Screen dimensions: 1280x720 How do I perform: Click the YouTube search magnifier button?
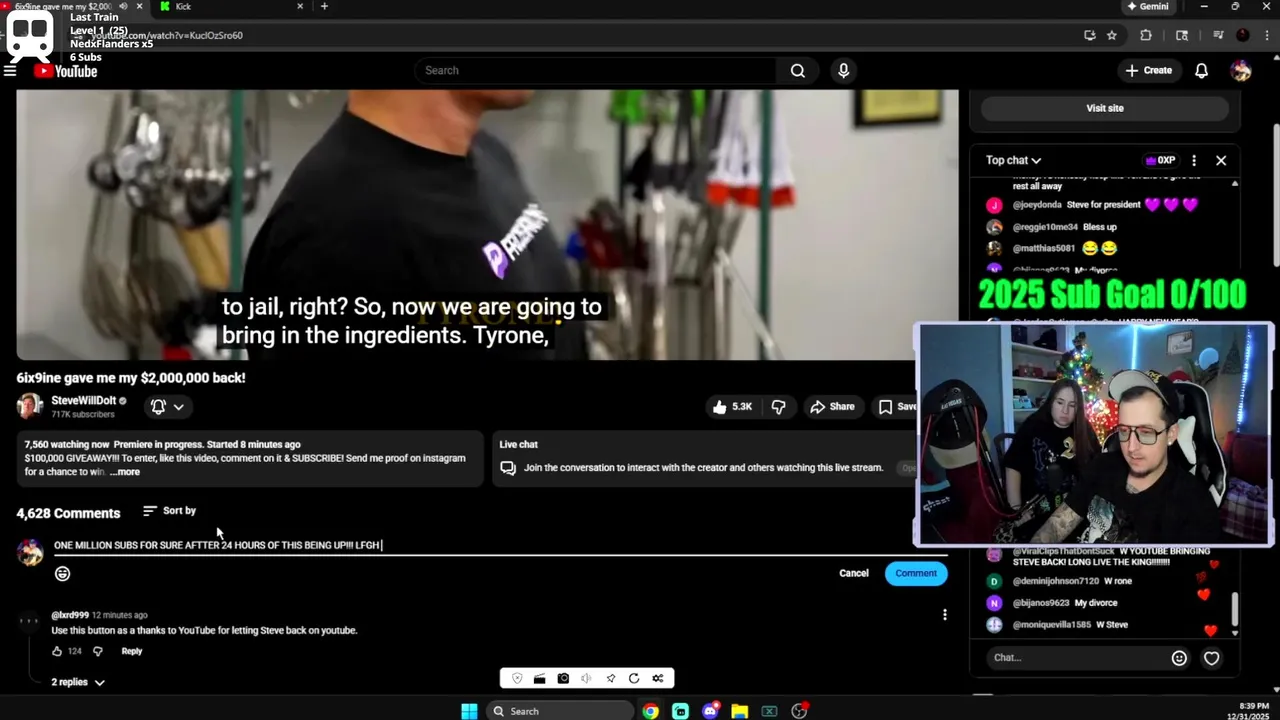(x=797, y=71)
